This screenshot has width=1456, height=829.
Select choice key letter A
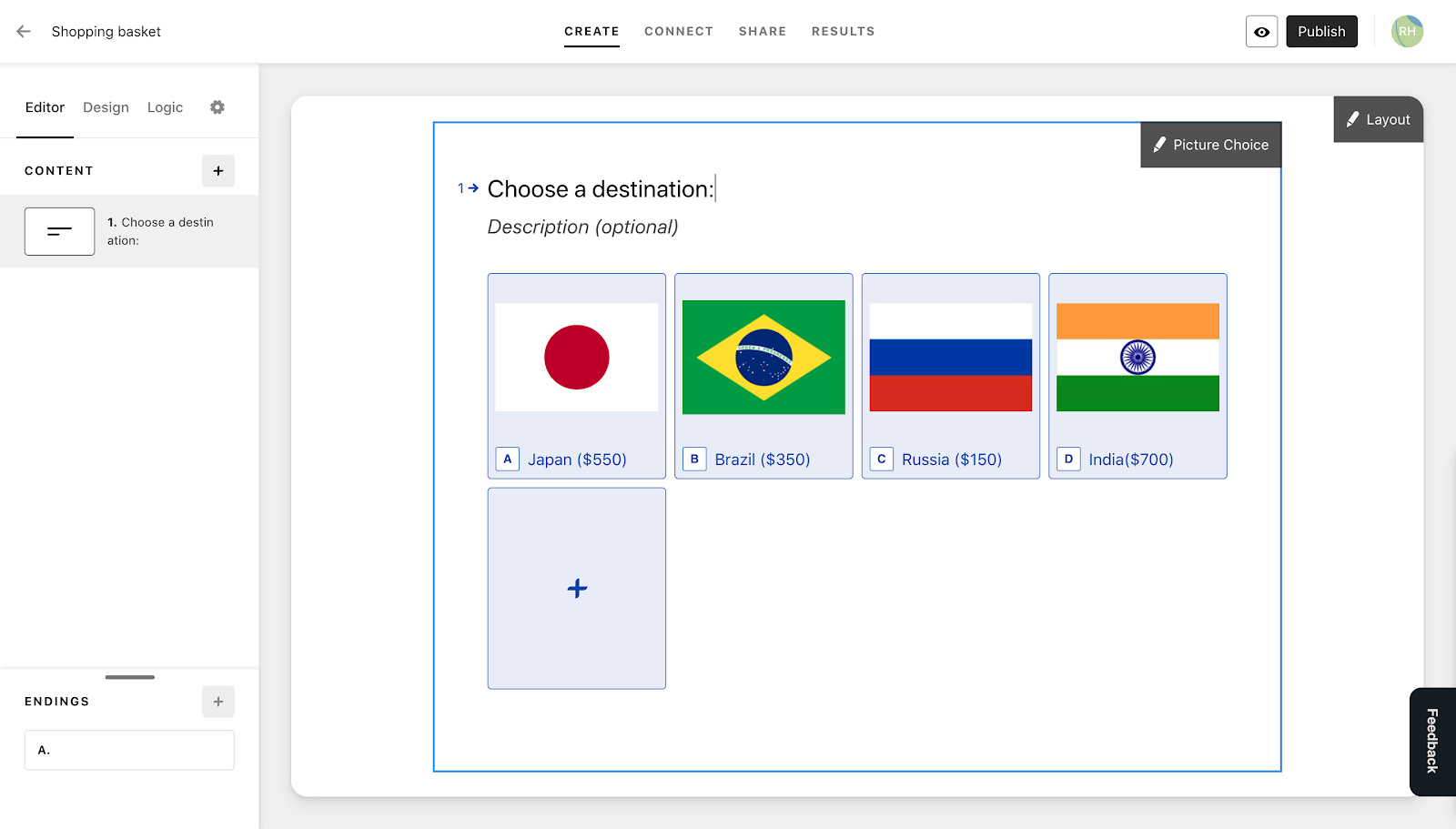(508, 459)
